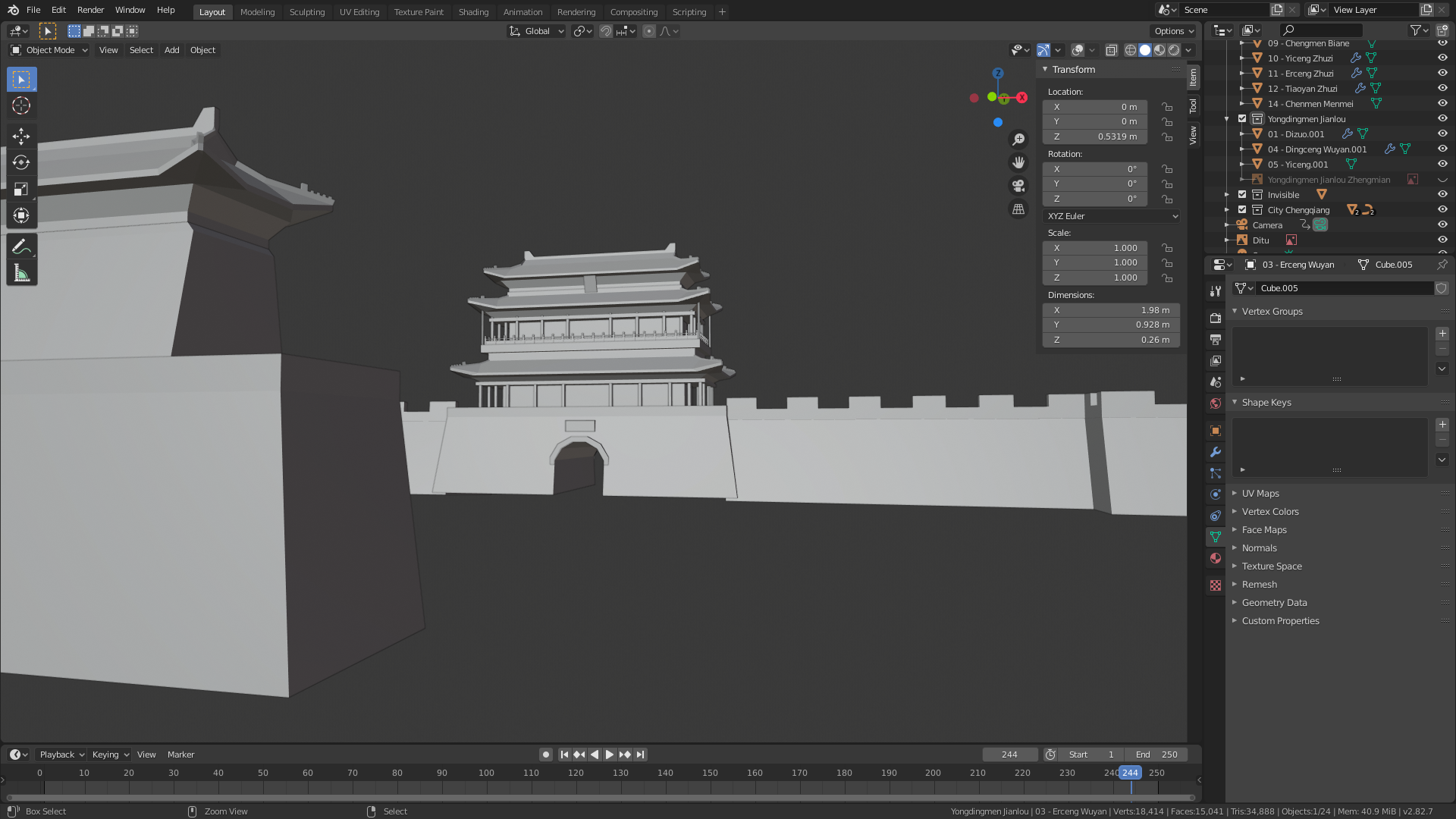Add a new vertex group with the plus button

pyautogui.click(x=1442, y=333)
